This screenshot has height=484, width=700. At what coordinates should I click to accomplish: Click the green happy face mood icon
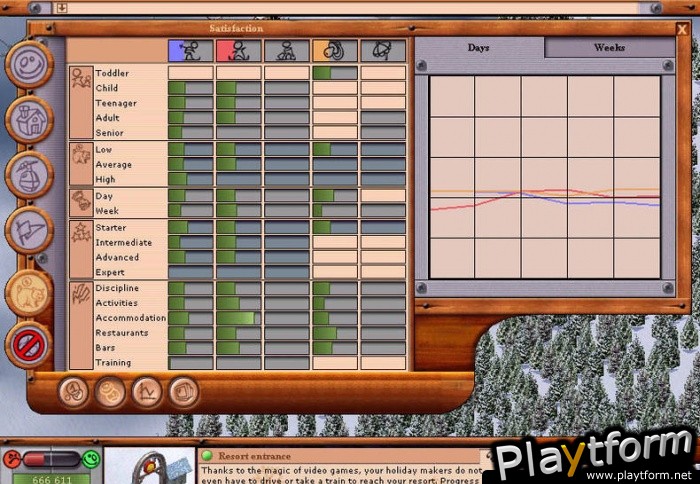pyautogui.click(x=91, y=459)
